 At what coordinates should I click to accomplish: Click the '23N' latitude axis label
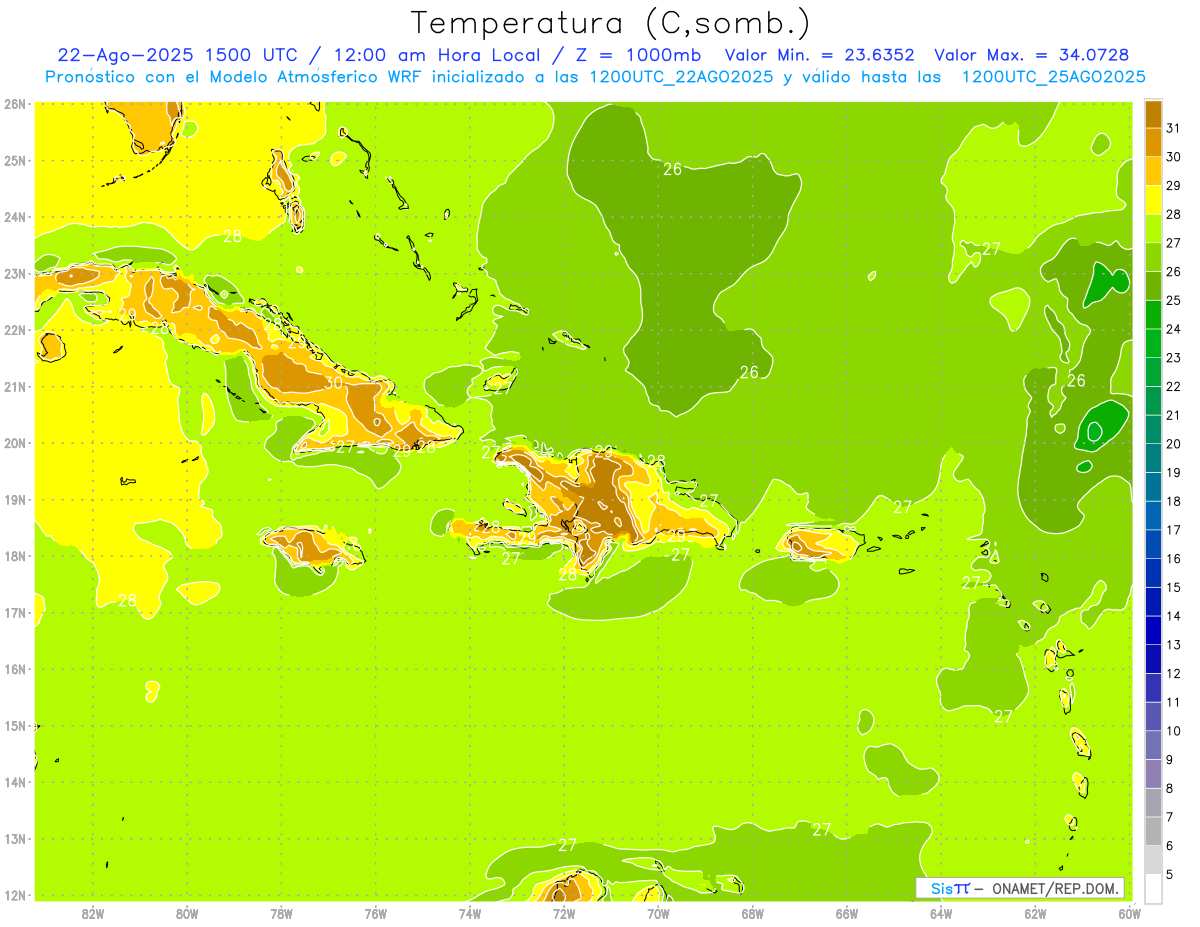pyautogui.click(x=14, y=273)
